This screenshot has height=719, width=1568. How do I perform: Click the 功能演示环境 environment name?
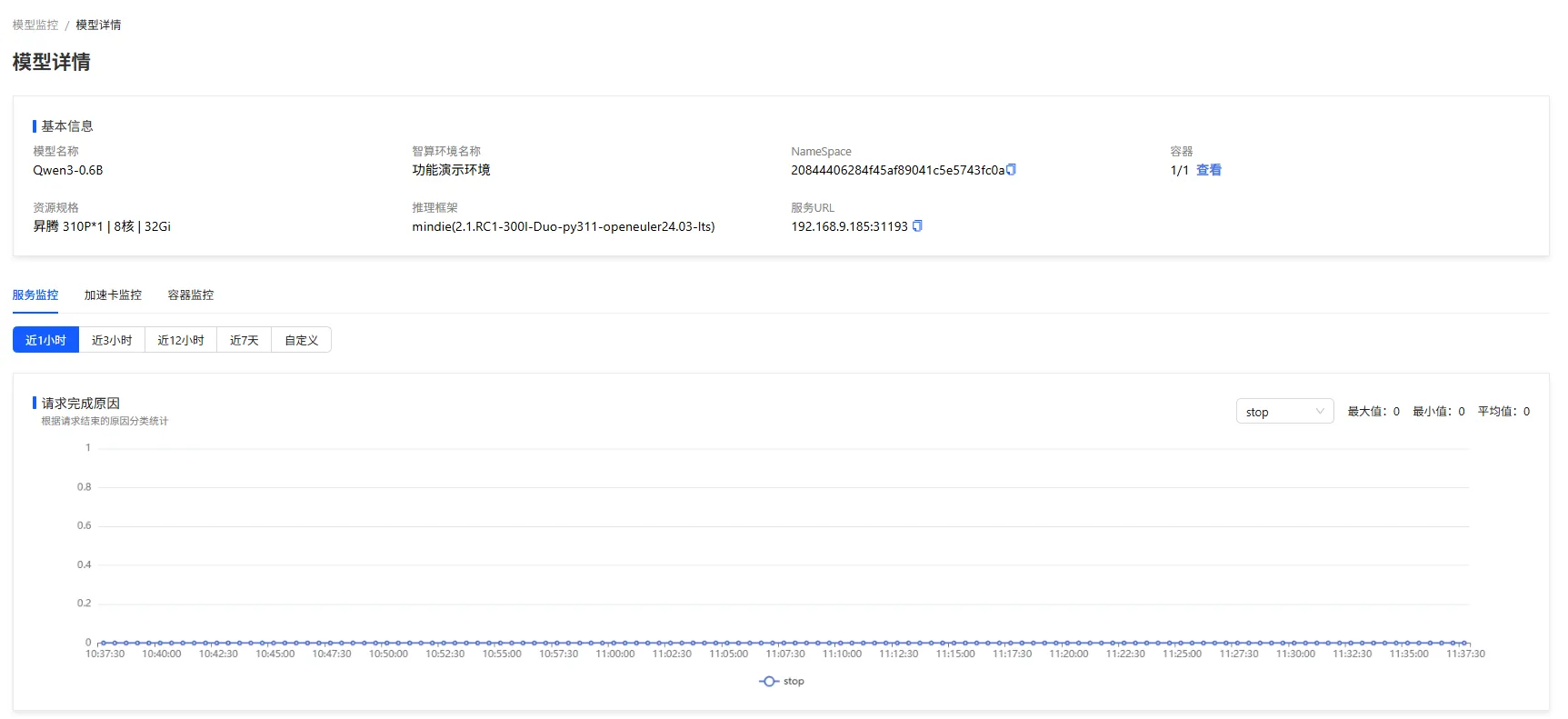[x=451, y=170]
